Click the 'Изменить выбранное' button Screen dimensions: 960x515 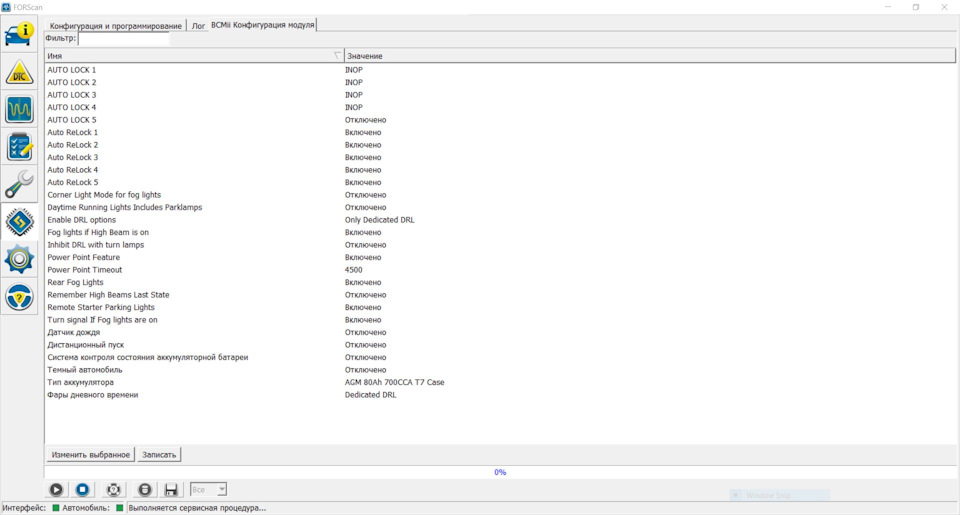click(x=91, y=455)
